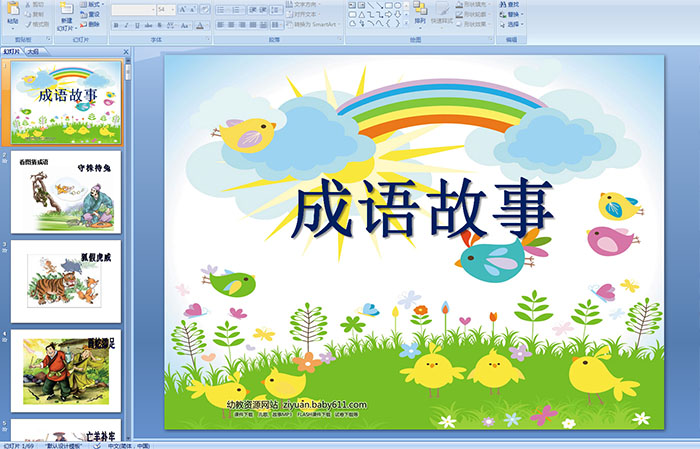Open the Shape Fill (形状填充) color
700x449 pixels.
tap(474, 4)
